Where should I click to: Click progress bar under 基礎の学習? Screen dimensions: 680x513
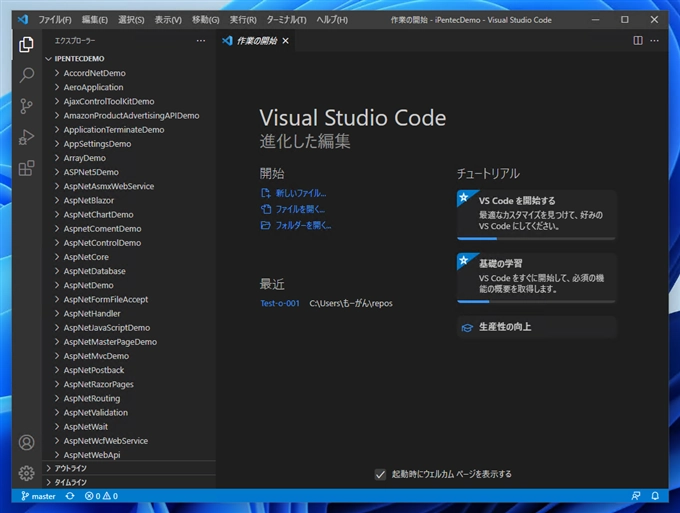(x=536, y=301)
